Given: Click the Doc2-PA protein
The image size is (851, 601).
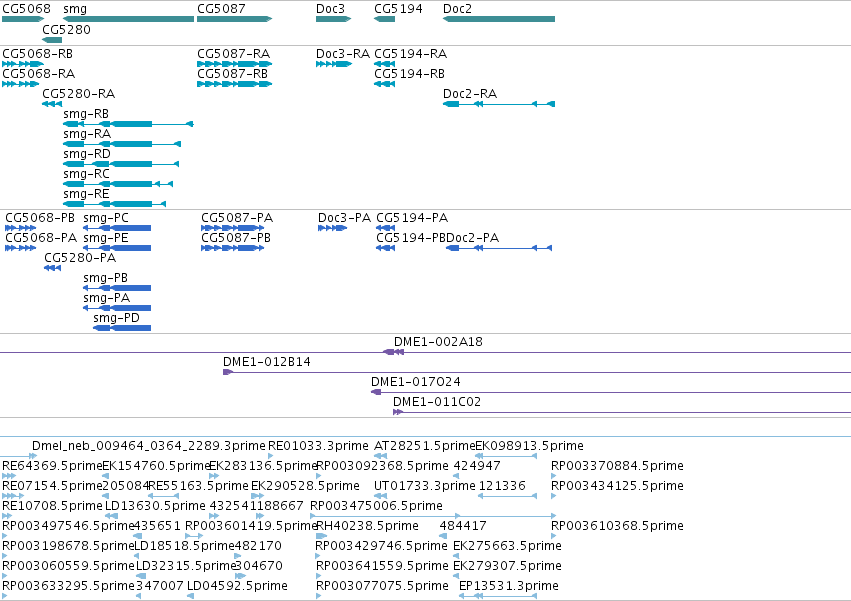Looking at the screenshot, I should (499, 248).
